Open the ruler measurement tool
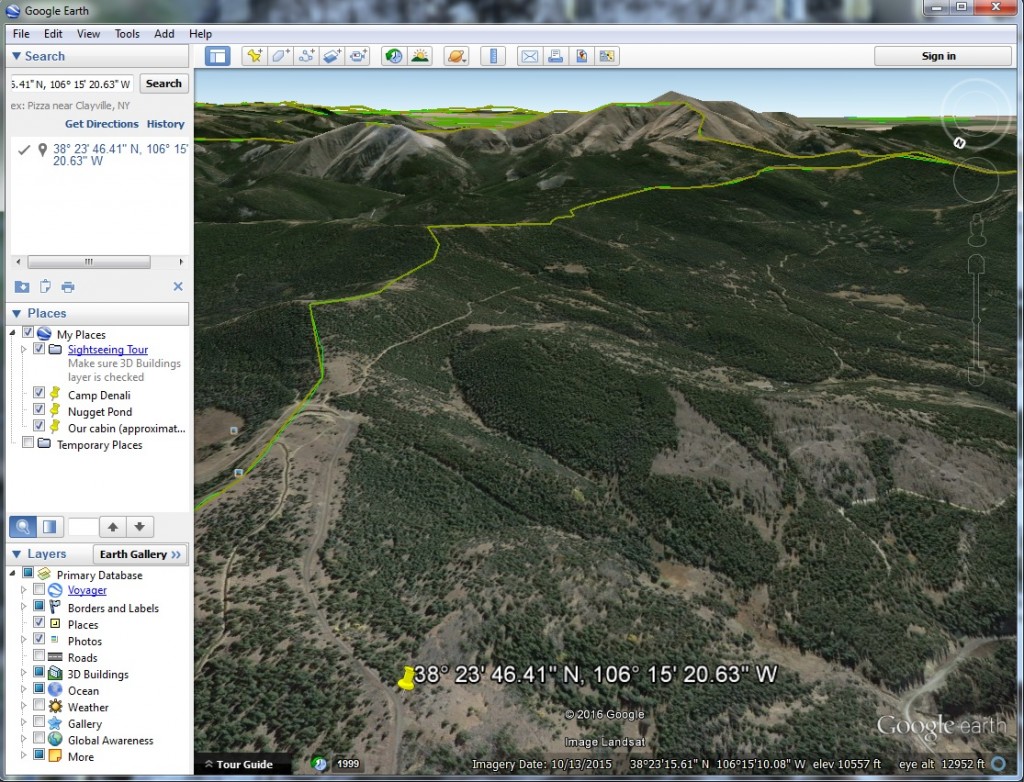 [493, 56]
